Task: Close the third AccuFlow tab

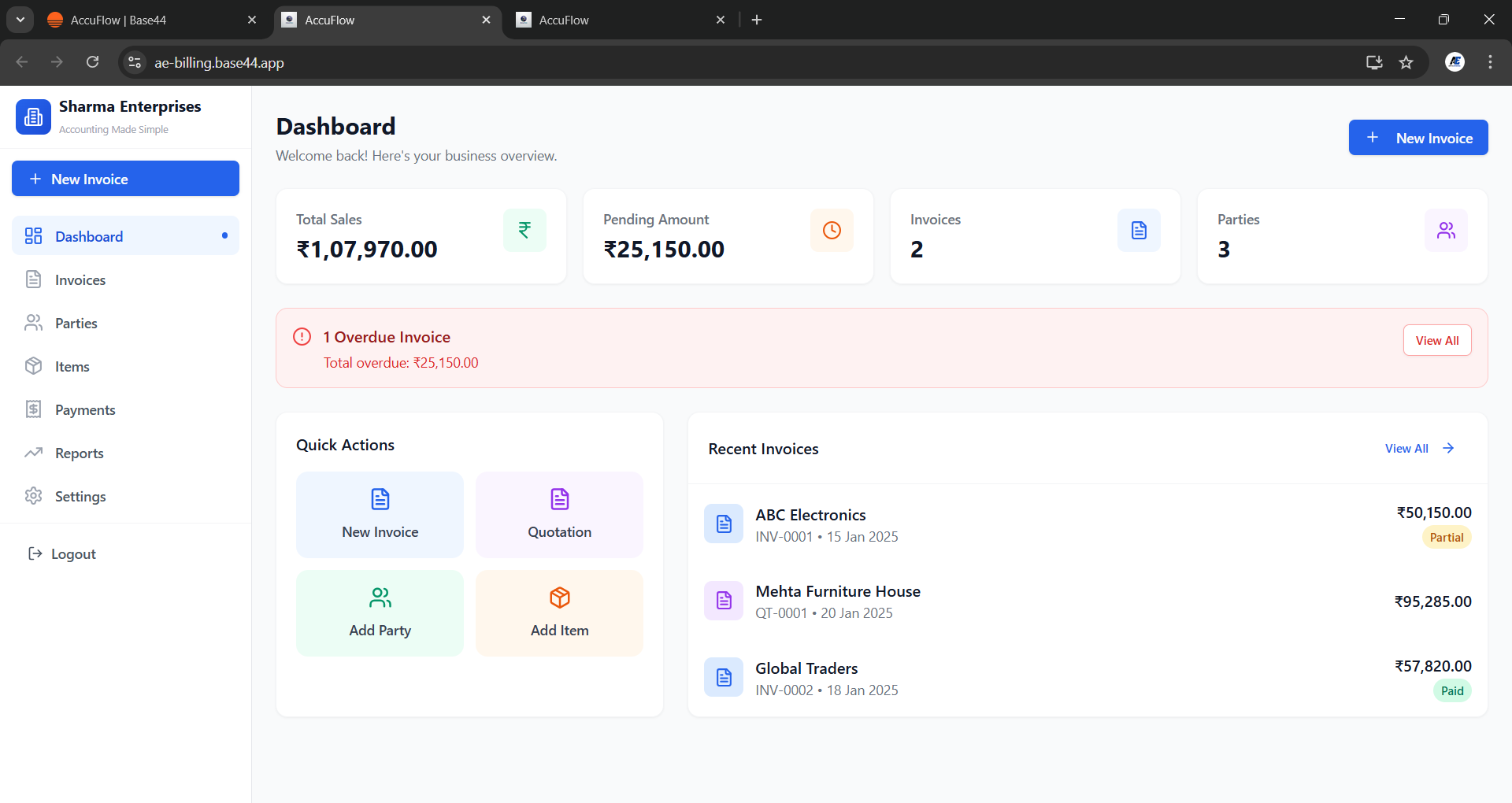Action: click(721, 20)
